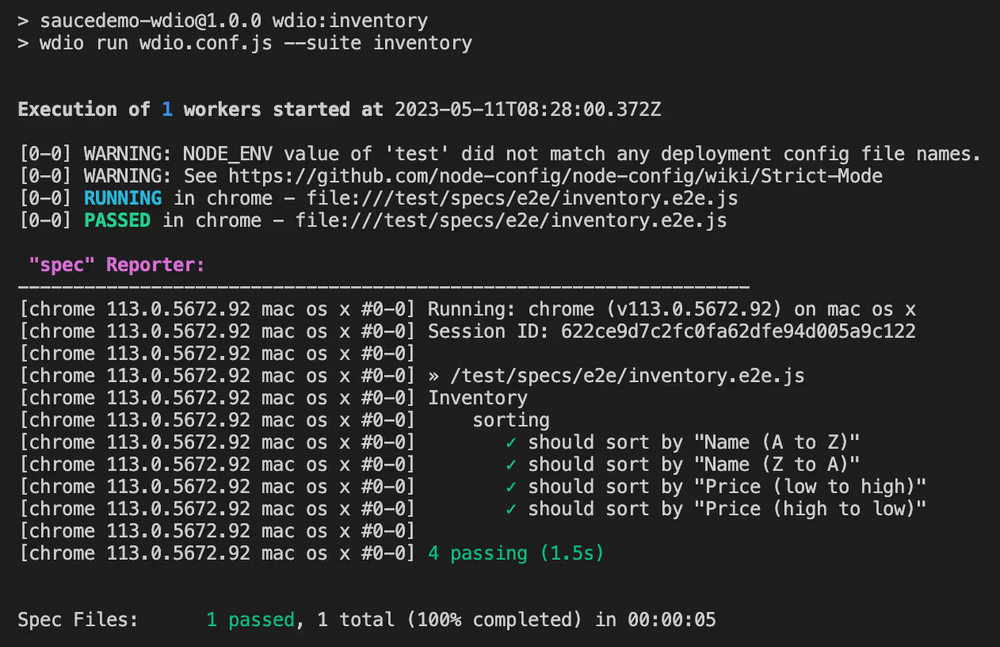Open the file path on the PASSED line
The image size is (1000, 647).
(511, 221)
